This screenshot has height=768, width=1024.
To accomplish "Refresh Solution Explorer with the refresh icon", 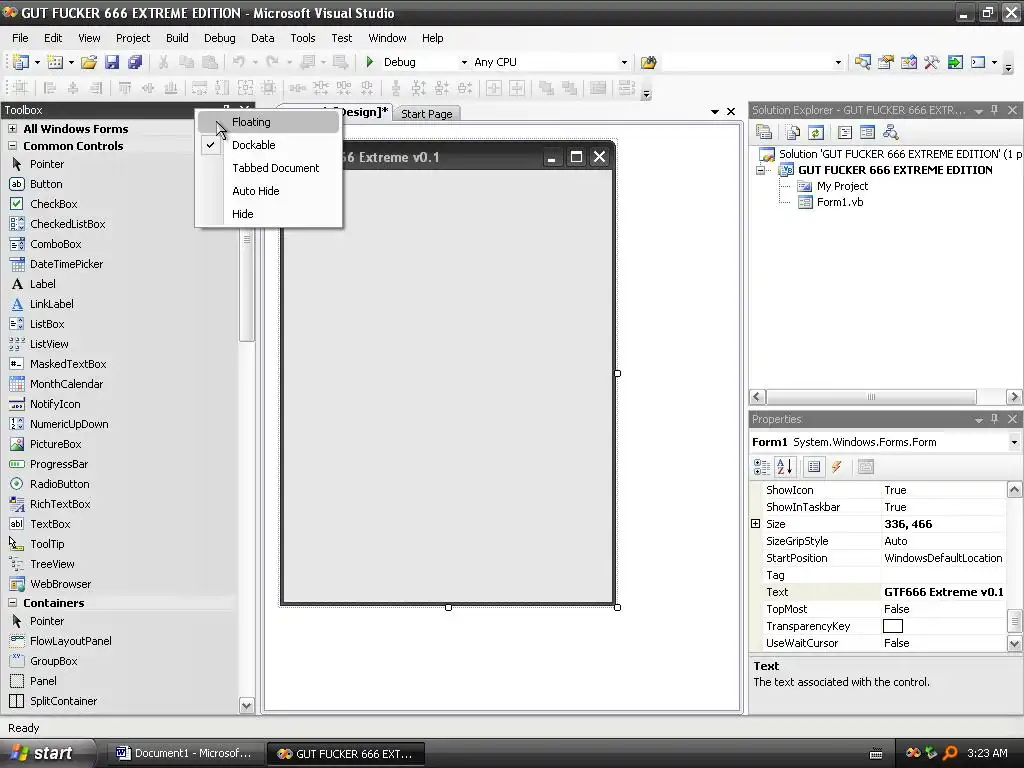I will (x=816, y=133).
